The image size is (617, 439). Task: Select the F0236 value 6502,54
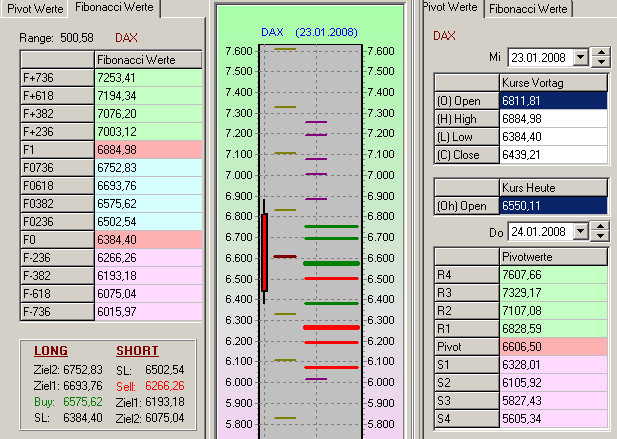148,222
